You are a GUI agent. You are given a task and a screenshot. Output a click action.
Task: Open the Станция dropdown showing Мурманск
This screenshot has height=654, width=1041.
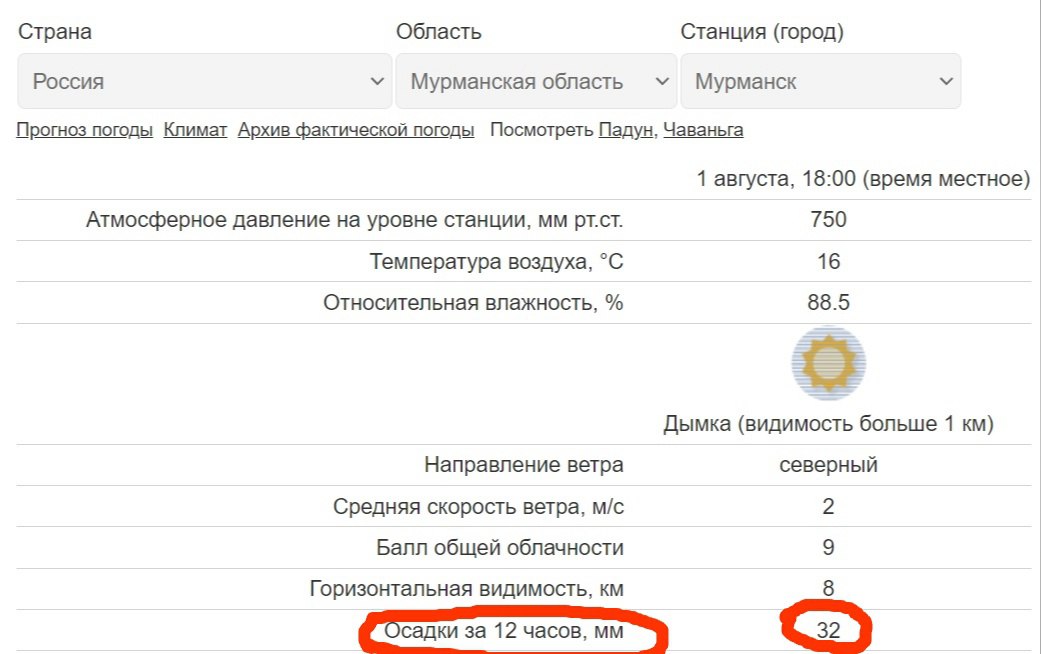click(820, 81)
